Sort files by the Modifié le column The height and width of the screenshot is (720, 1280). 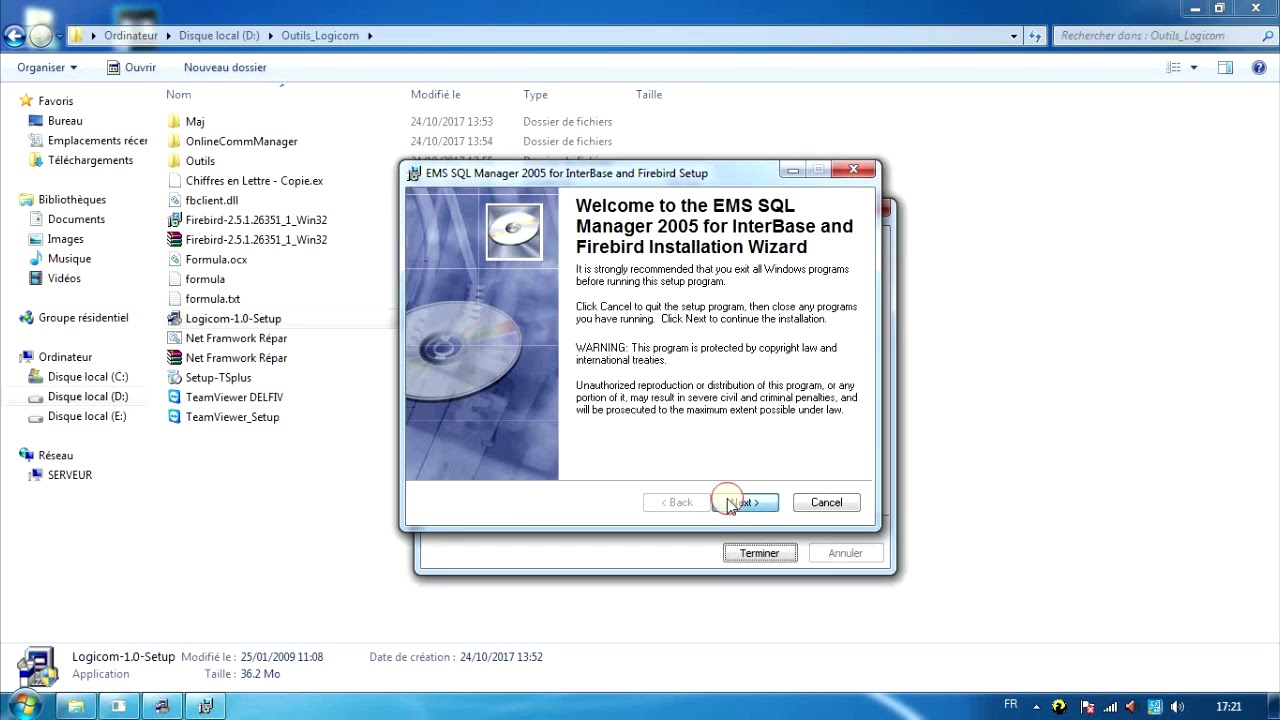pyautogui.click(x=435, y=95)
